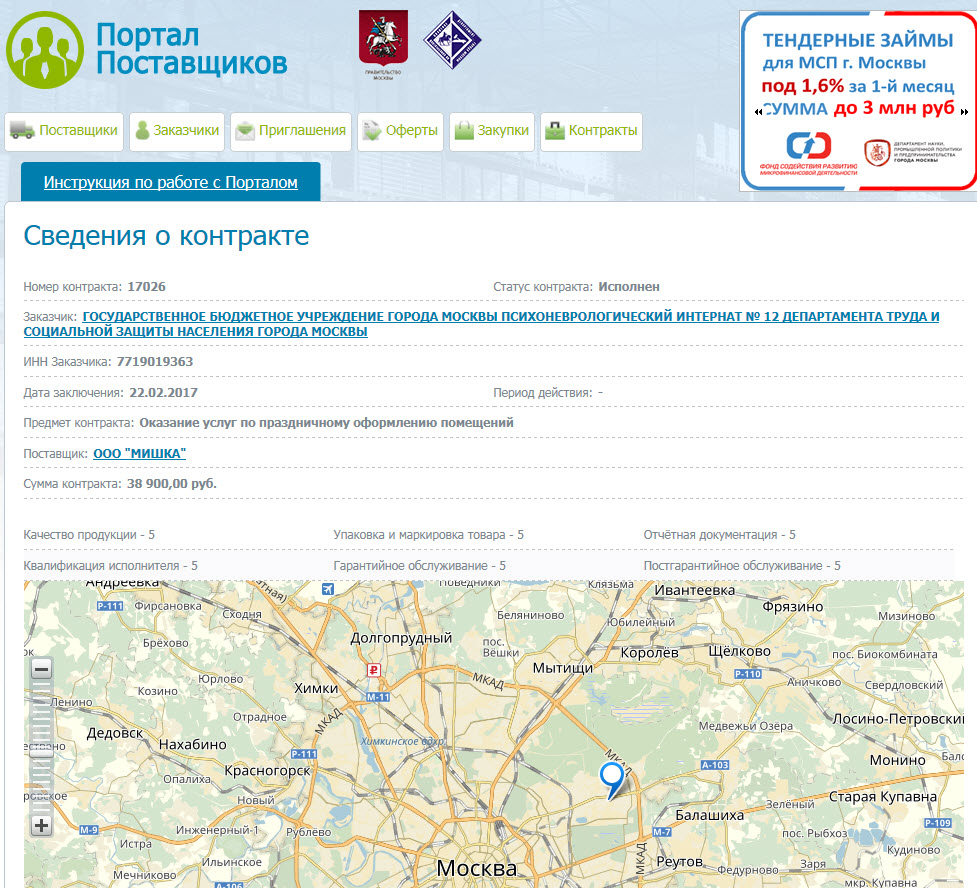
Task: Zoom out the map with minus button
Action: tap(41, 669)
